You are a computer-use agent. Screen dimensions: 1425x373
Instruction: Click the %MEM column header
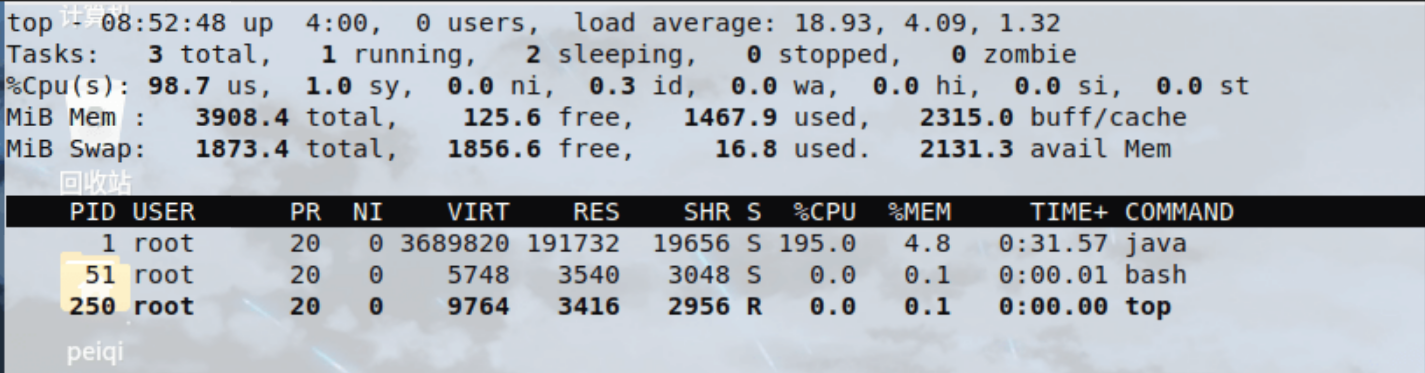click(919, 212)
